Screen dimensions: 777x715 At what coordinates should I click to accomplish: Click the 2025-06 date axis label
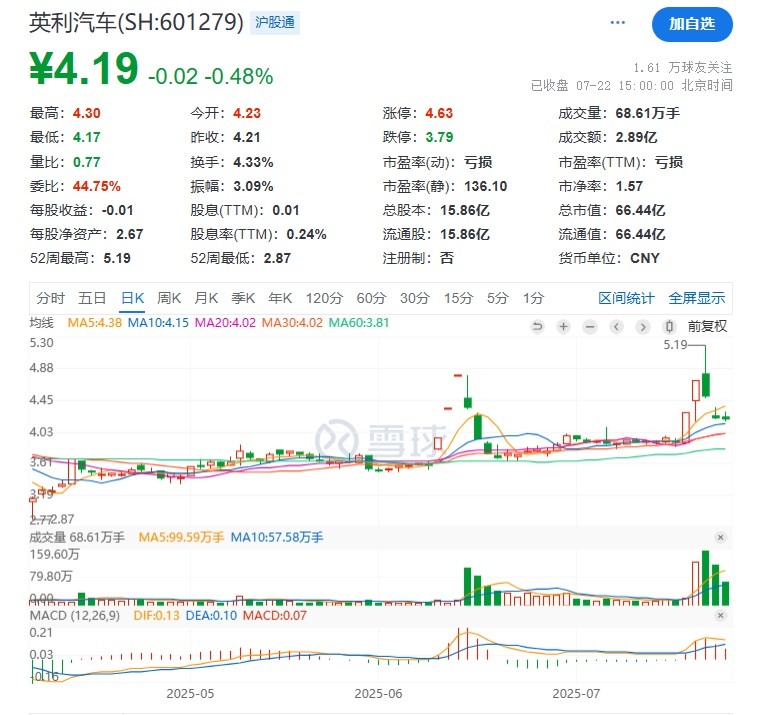pyautogui.click(x=379, y=694)
